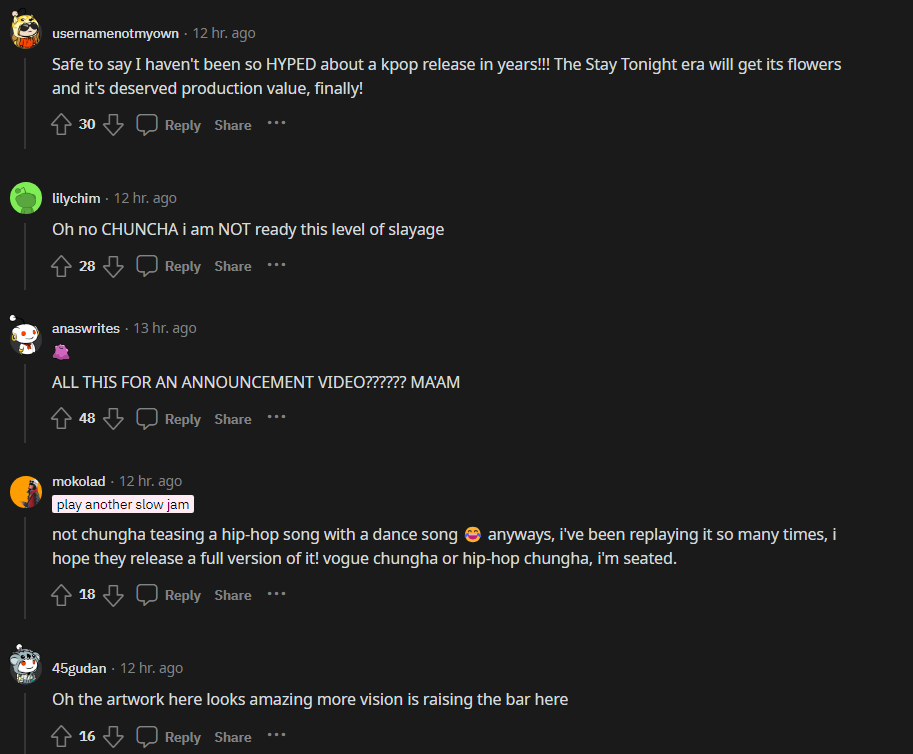Open more options on usernamenotmyown's comment
Screen dimensions: 913x754
point(277,123)
